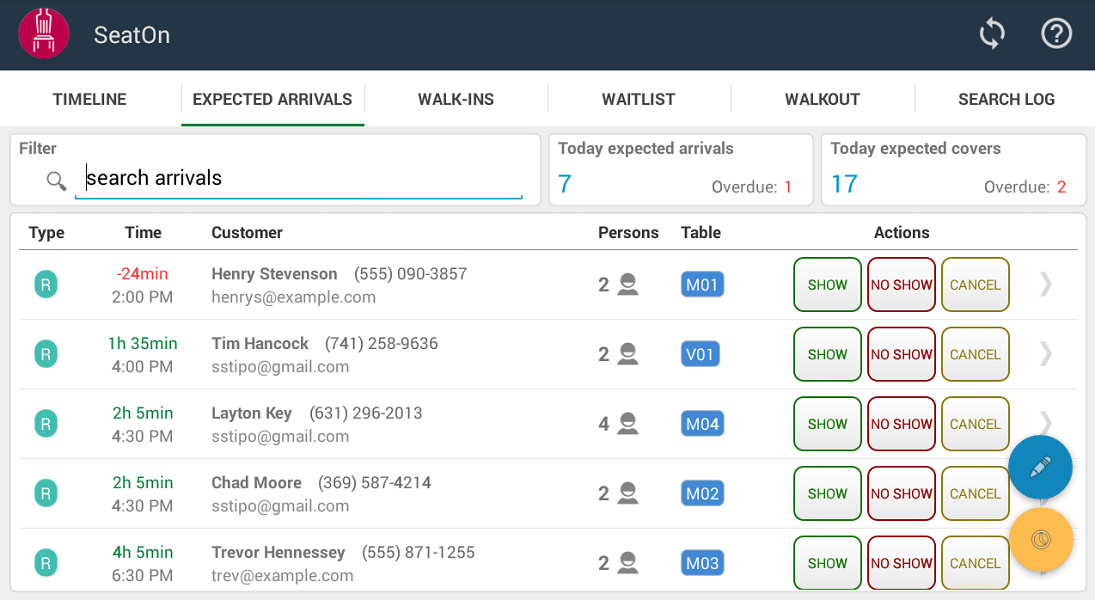
Task: Select table badge V01 for Tim Hancock
Action: (x=701, y=354)
